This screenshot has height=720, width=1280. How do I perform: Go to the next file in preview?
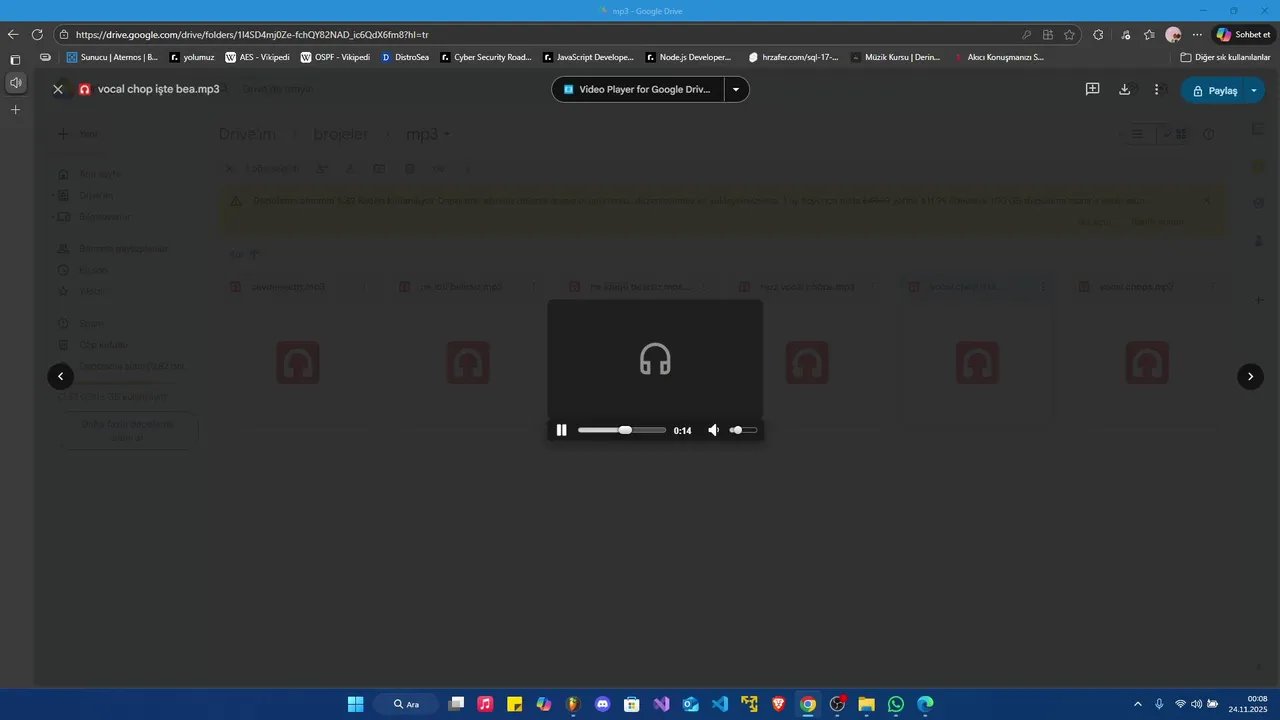click(1250, 376)
